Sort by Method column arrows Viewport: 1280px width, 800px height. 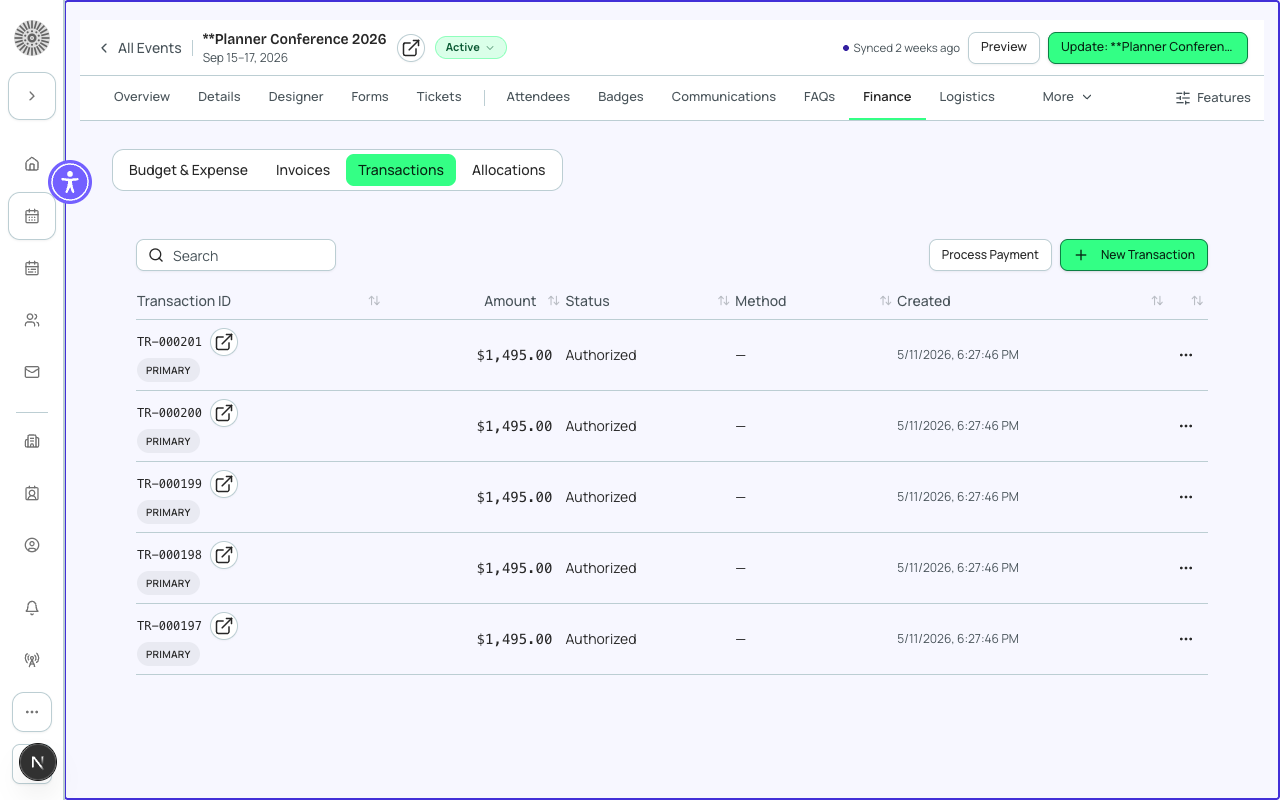pyautogui.click(x=885, y=301)
